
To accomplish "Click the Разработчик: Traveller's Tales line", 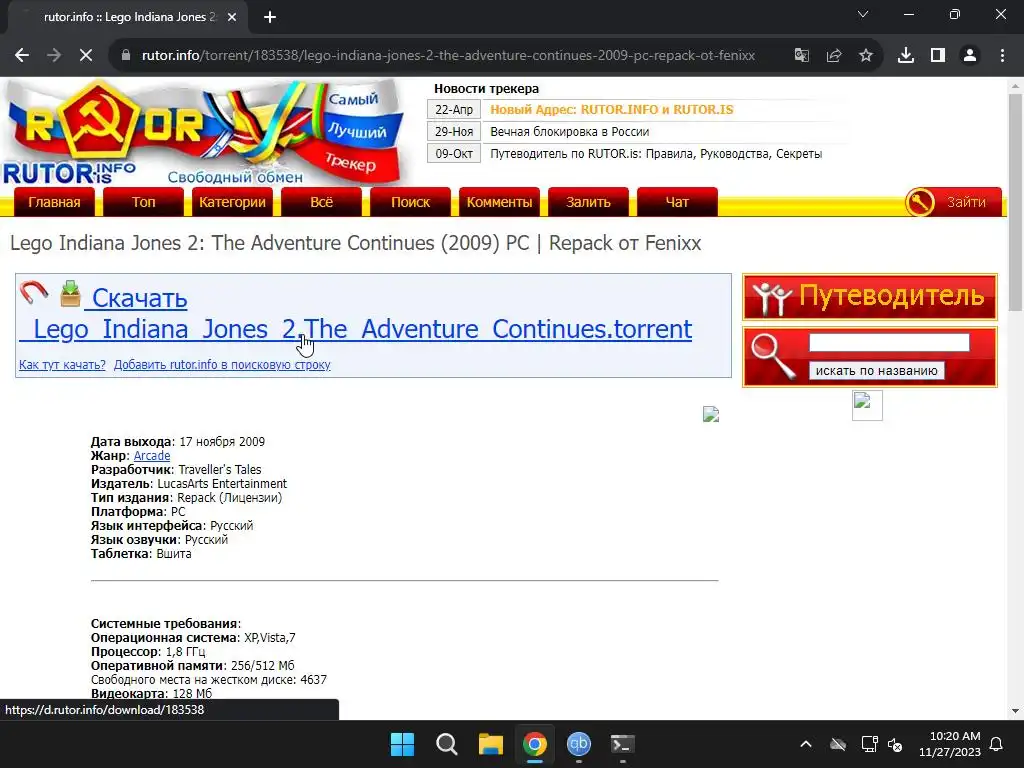I will click(176, 470).
